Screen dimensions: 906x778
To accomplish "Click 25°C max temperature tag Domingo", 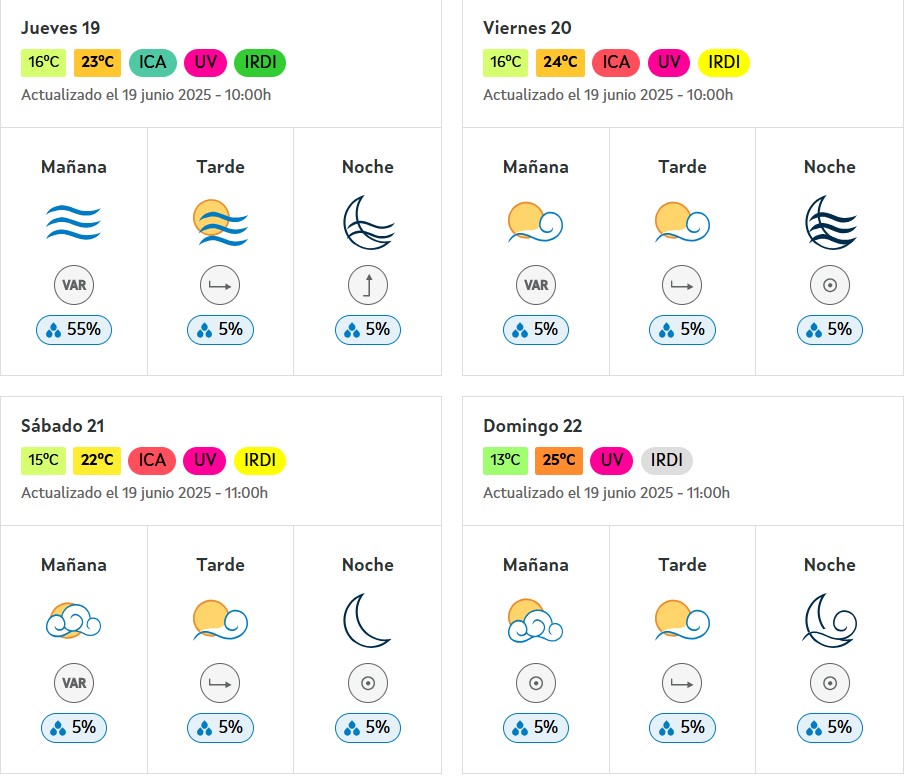I will (559, 460).
